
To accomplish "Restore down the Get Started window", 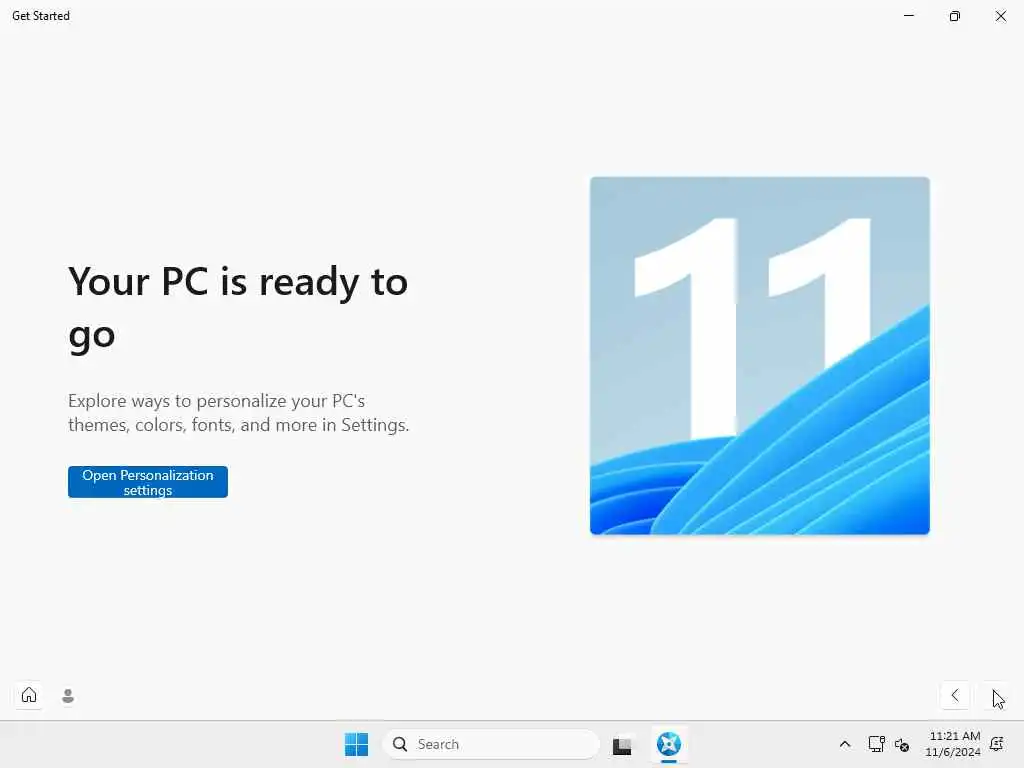I will (955, 16).
